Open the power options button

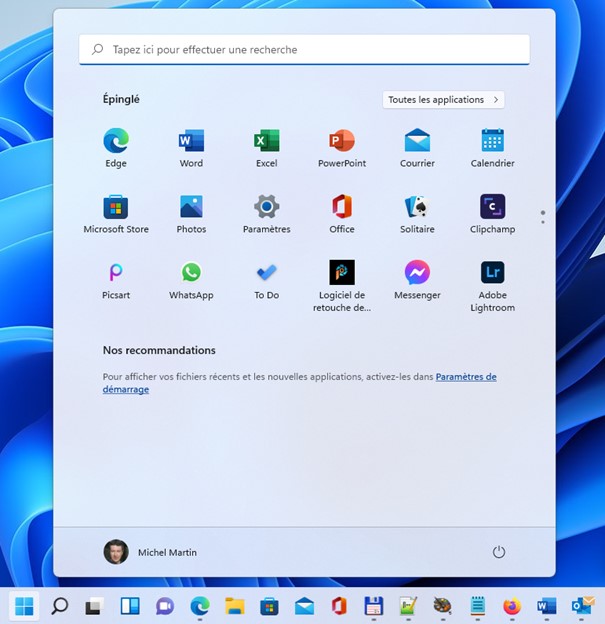click(499, 552)
